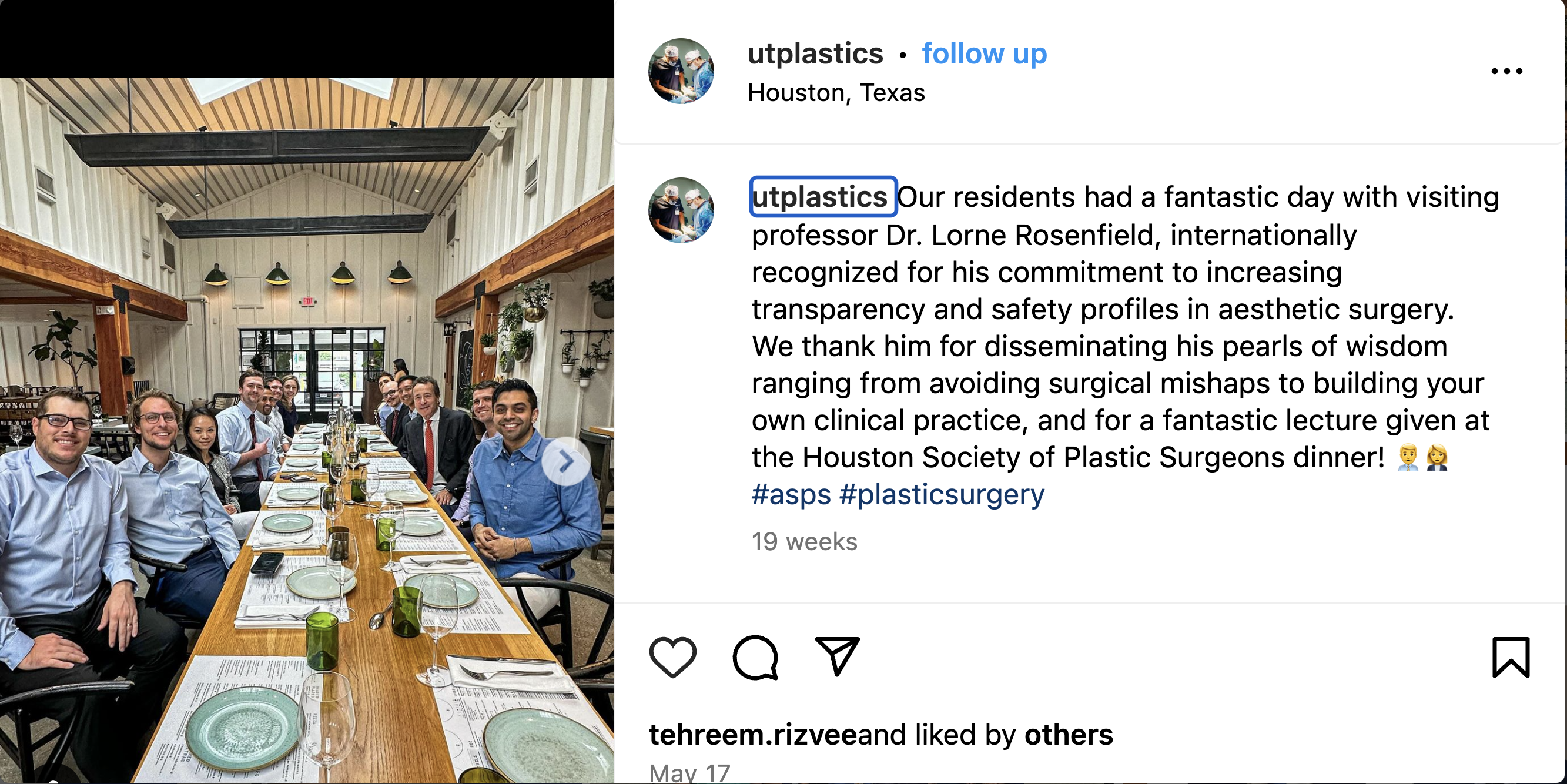
Task: Click utplastics profile avatar in header
Action: 681,71
